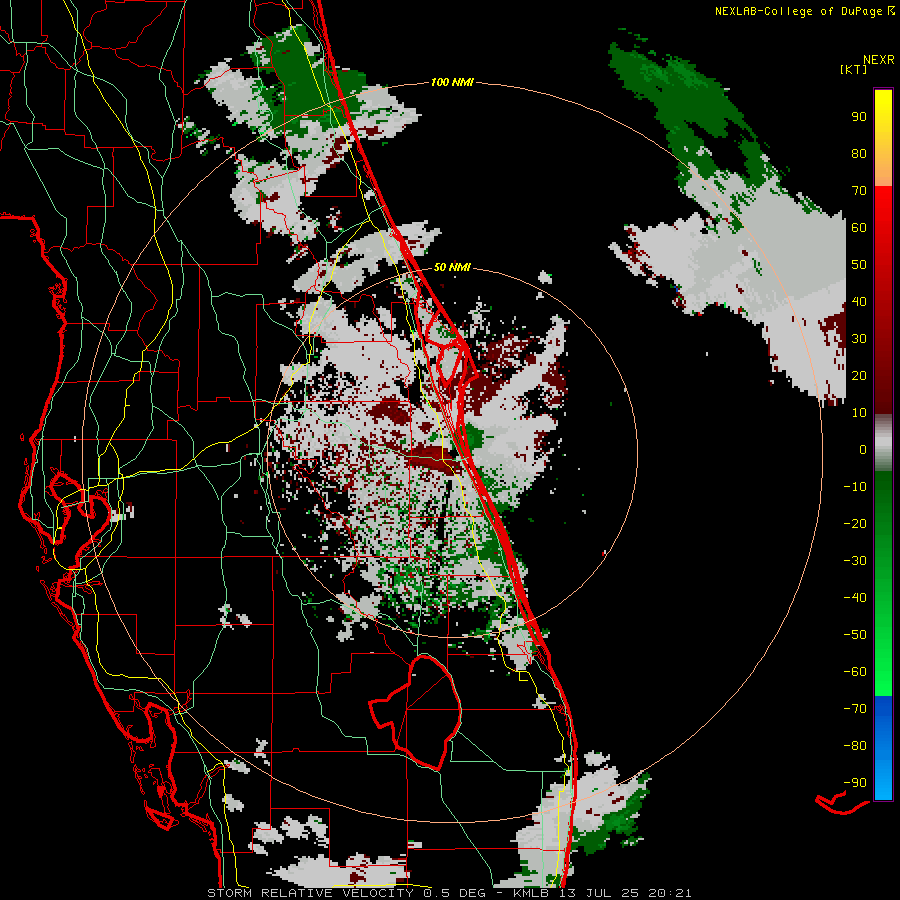The image size is (900, 900).
Task: Click the 10 value on velocity scale
Action: pyautogui.click(x=859, y=413)
